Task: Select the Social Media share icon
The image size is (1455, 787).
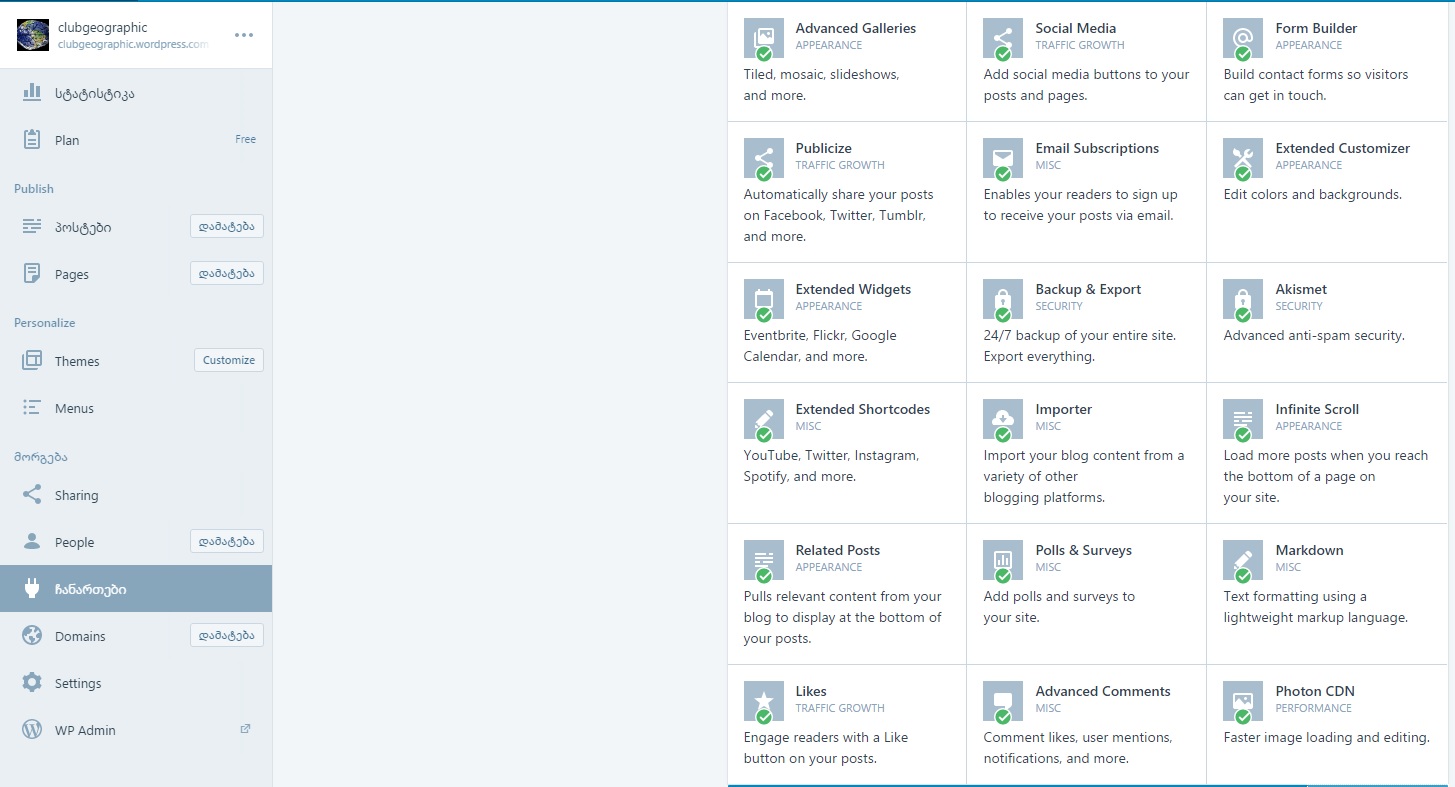Action: coord(1003,38)
